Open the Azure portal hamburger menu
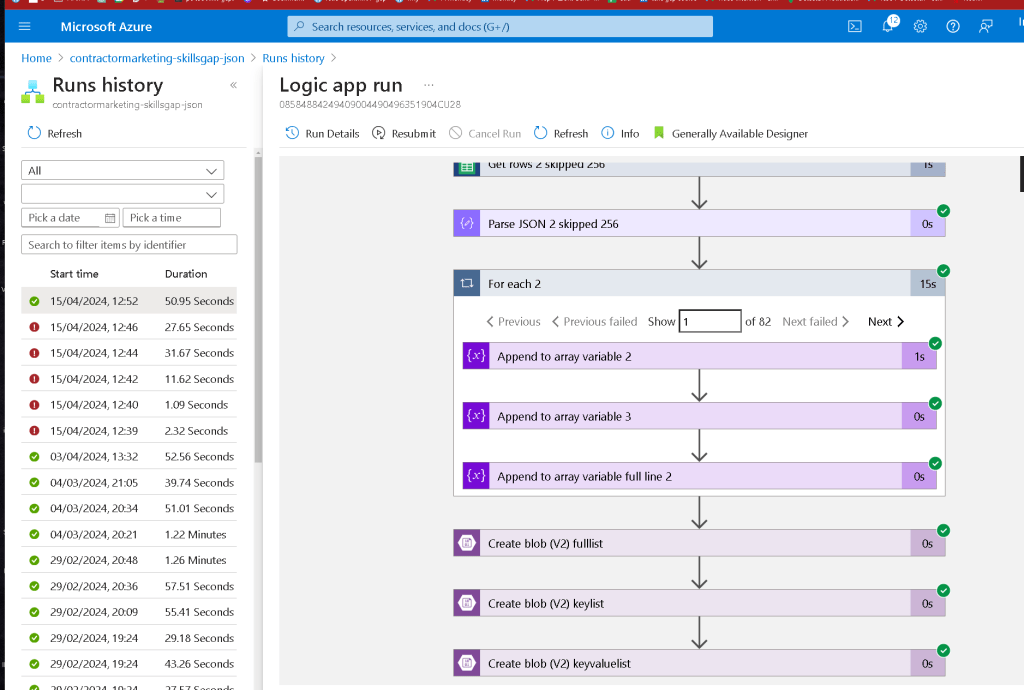The width and height of the screenshot is (1024, 690). [x=25, y=27]
